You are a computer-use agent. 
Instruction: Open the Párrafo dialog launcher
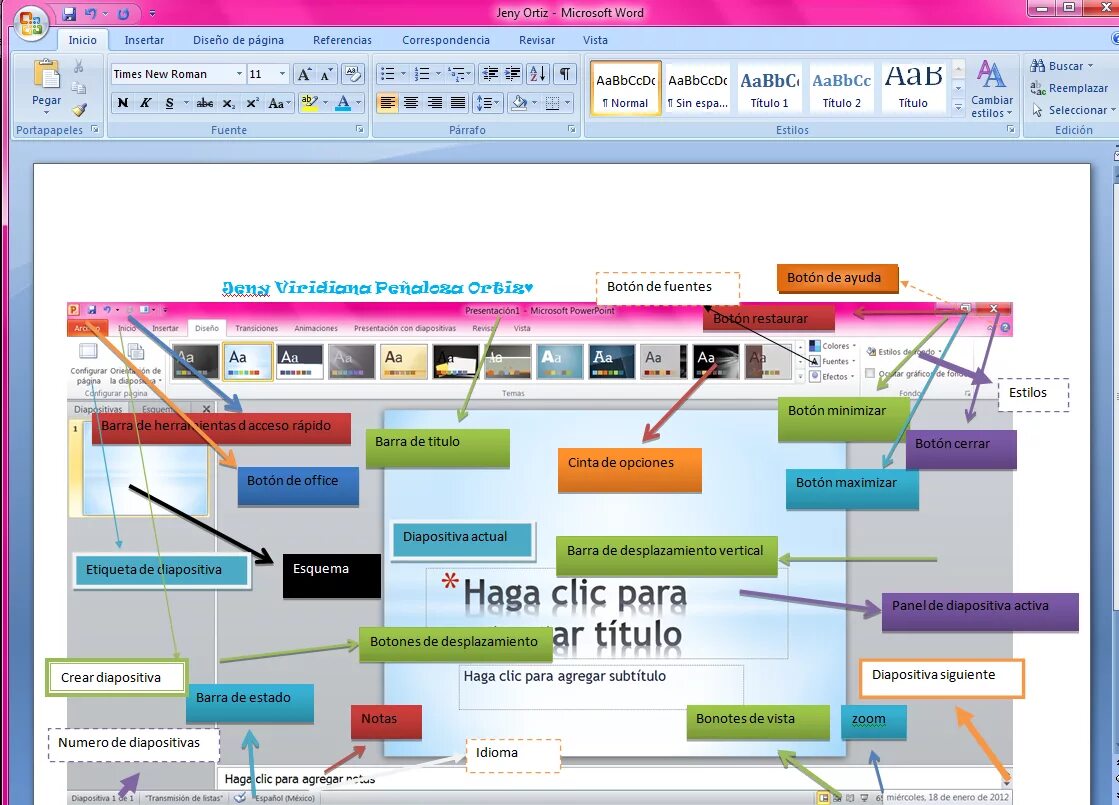click(x=572, y=130)
